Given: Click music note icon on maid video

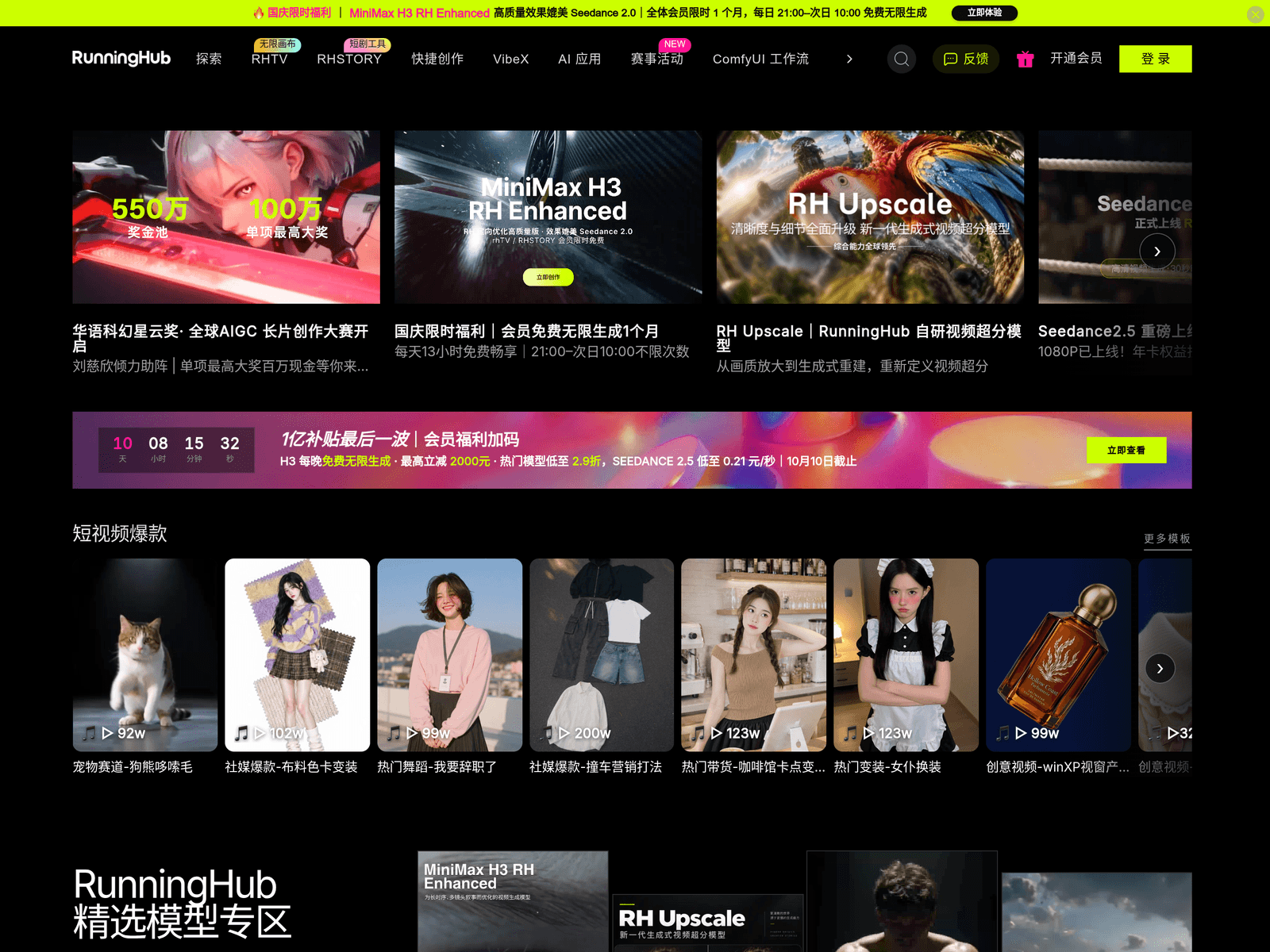Looking at the screenshot, I should 850,733.
